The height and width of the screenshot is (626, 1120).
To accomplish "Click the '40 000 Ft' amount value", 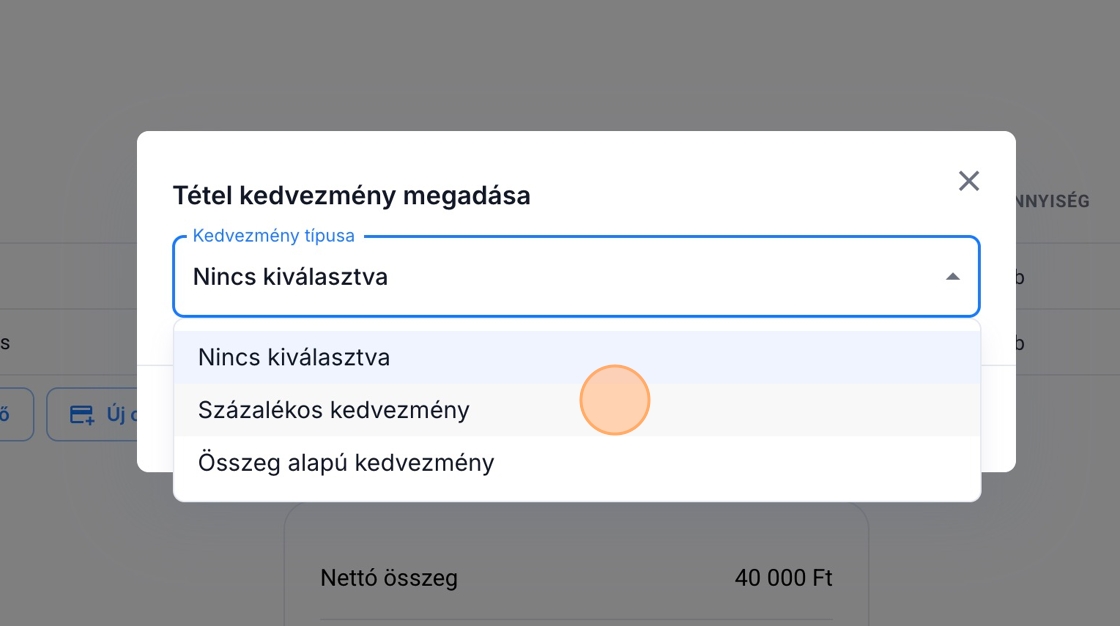I will coord(783,578).
